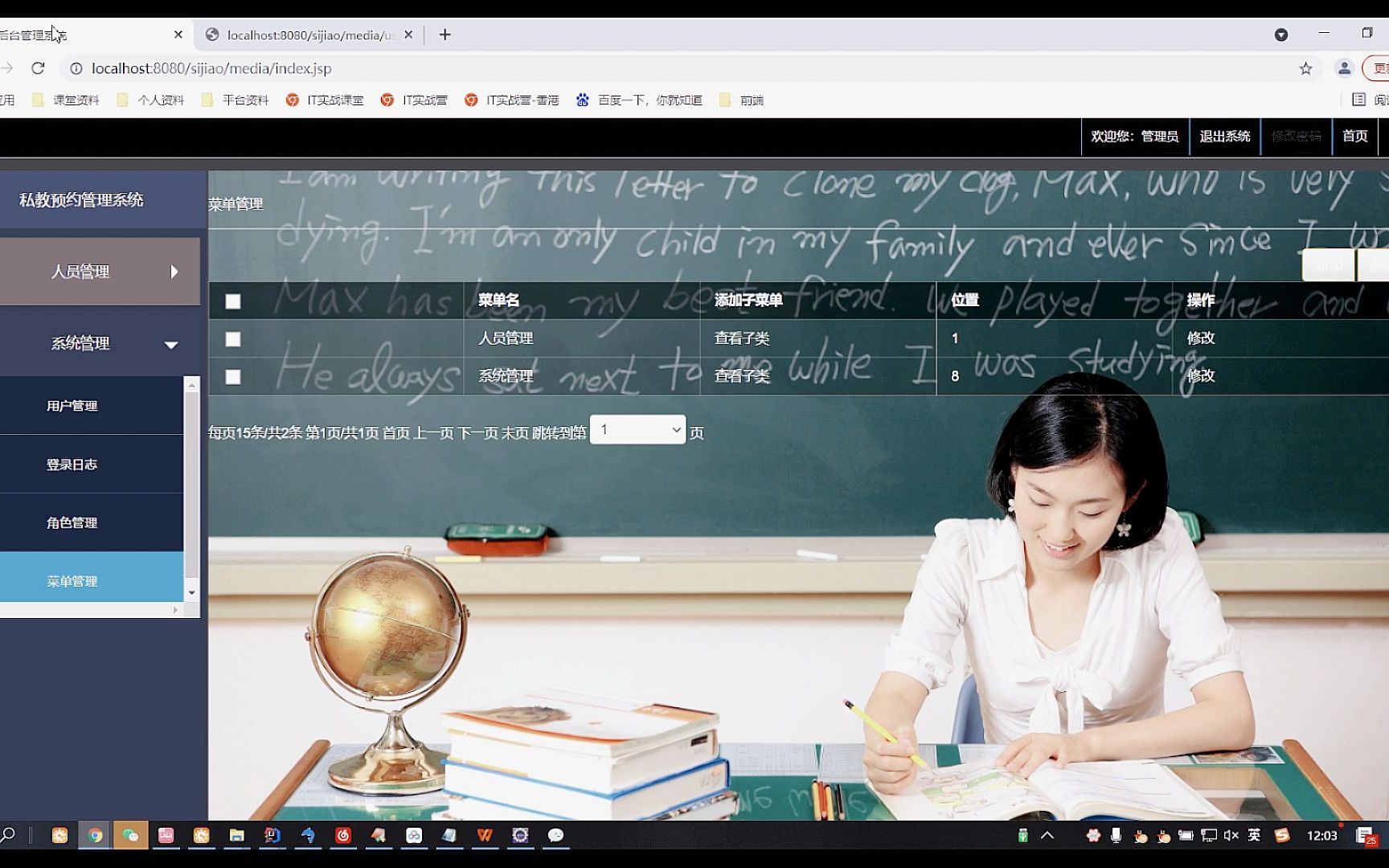Open the browser profile icon next to address bar
Screen dimensions: 1389x868
pos(1344,69)
